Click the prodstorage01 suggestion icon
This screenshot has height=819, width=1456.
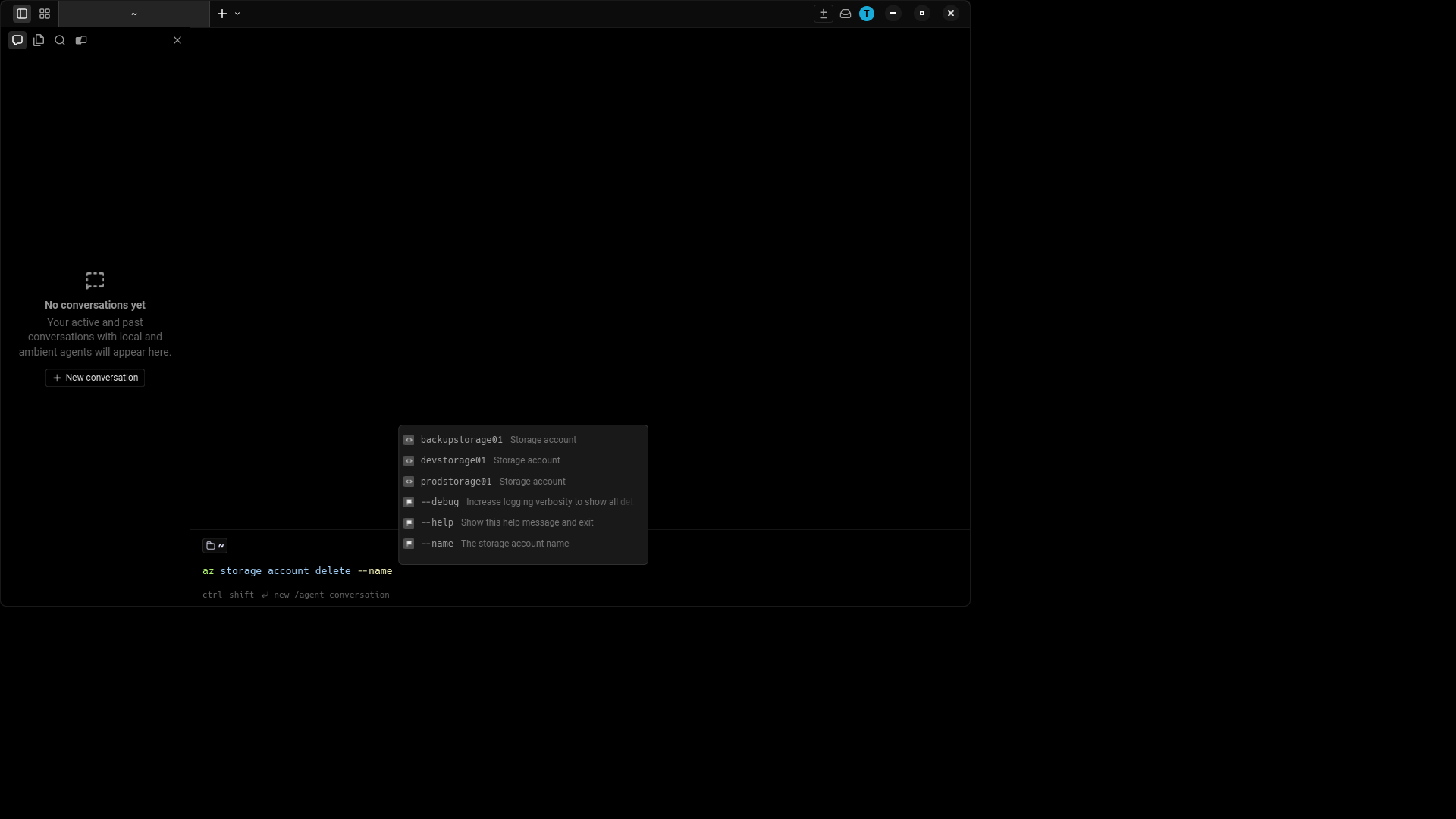pyautogui.click(x=409, y=482)
